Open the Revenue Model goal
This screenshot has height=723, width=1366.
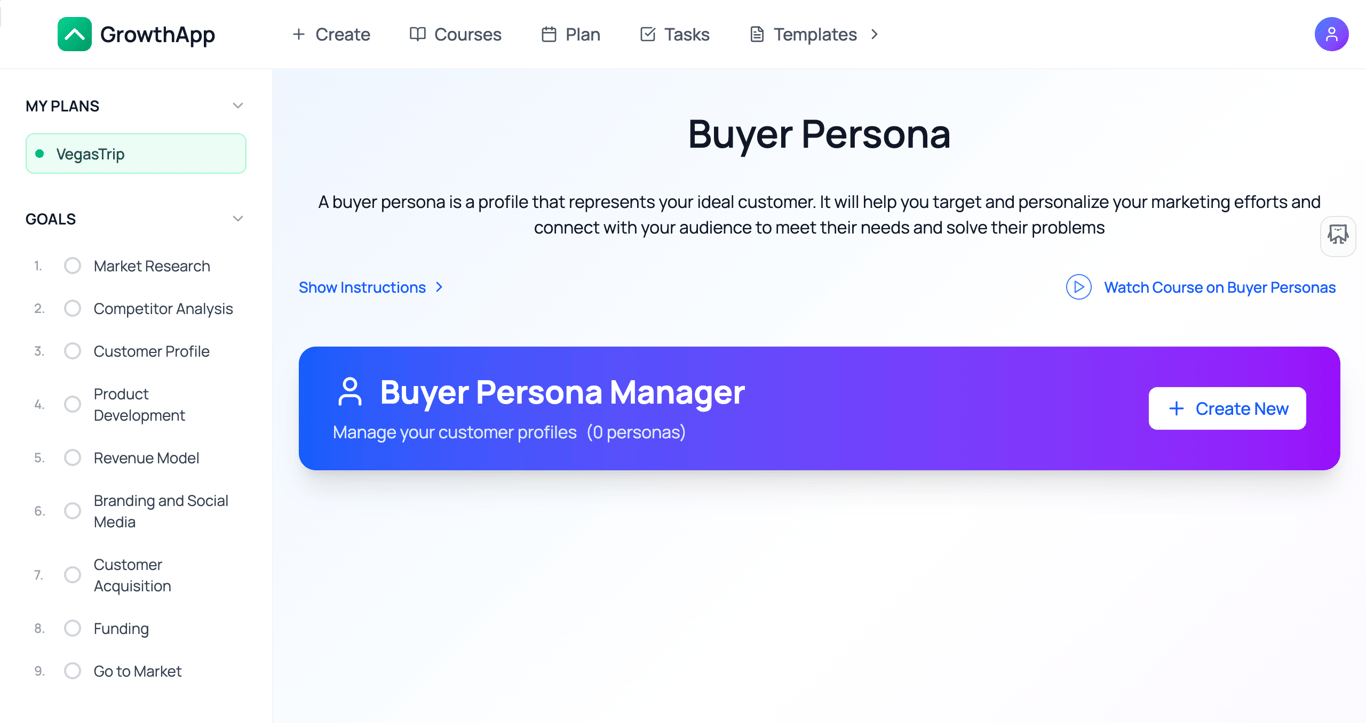click(146, 458)
